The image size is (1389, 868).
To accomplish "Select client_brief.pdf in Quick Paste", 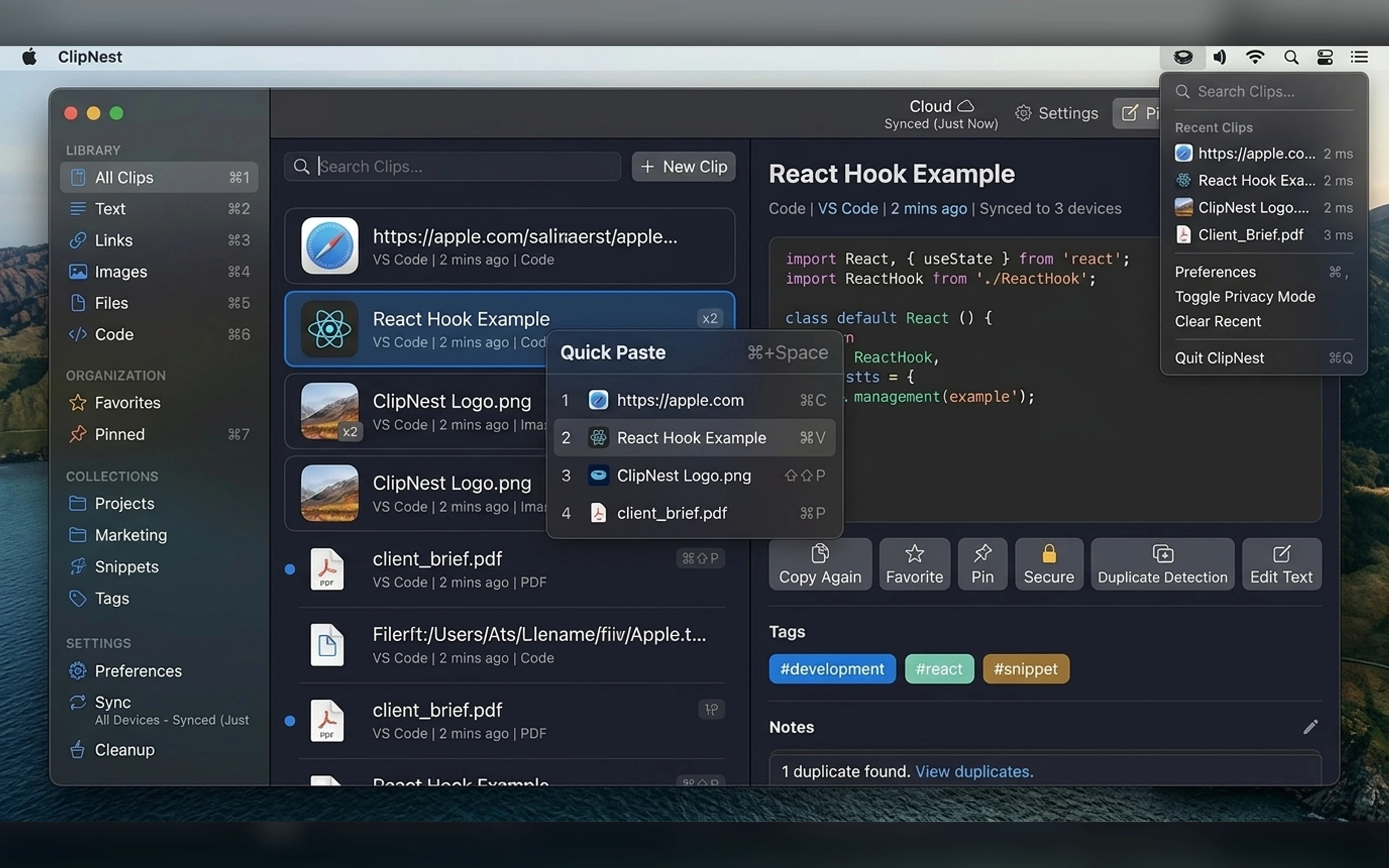I will (x=694, y=513).
